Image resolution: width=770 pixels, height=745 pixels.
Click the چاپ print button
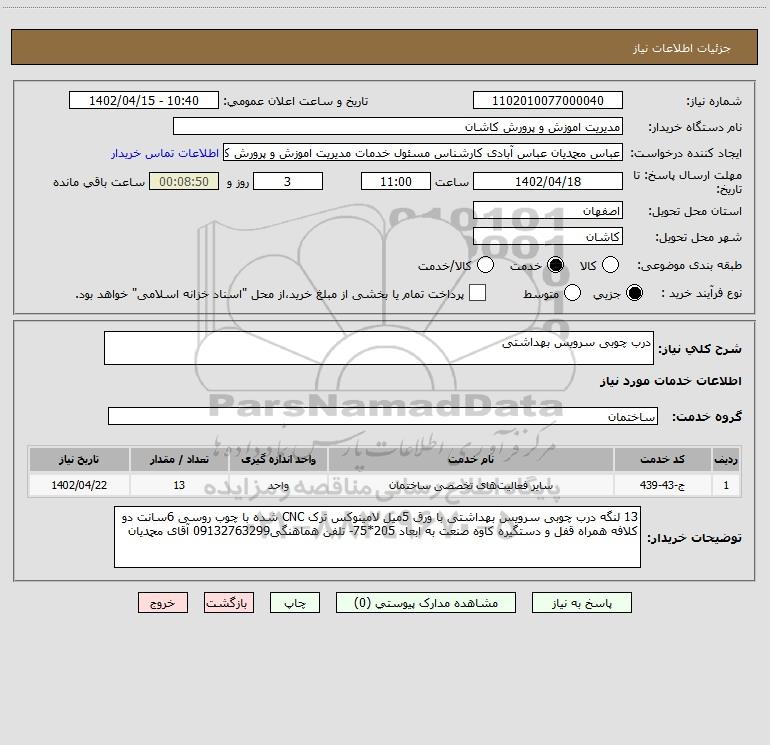(x=295, y=603)
